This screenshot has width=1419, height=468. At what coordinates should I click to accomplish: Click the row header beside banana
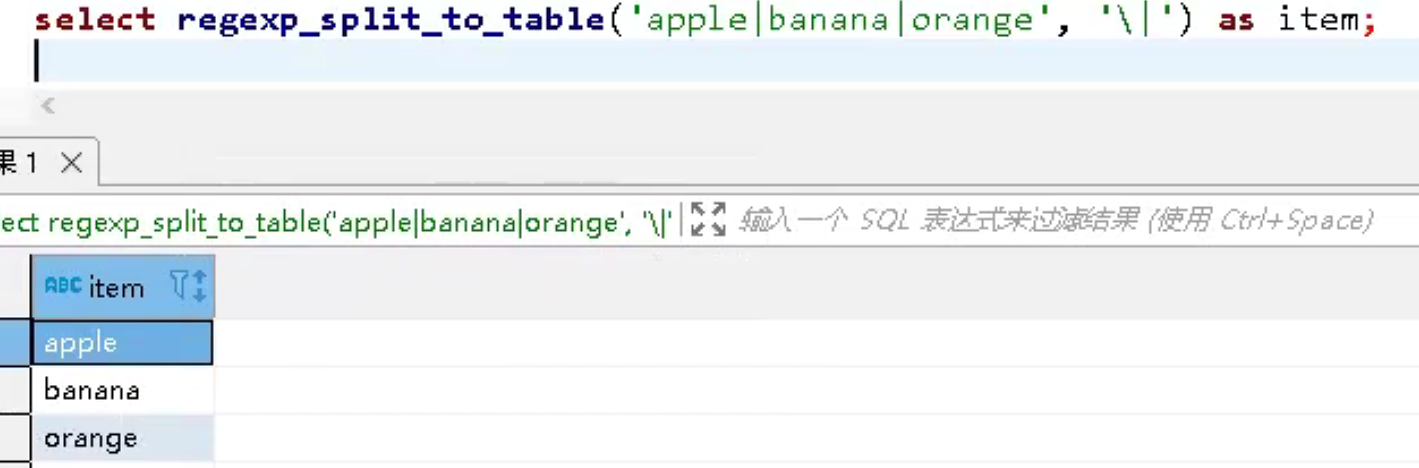pyautogui.click(x=15, y=390)
